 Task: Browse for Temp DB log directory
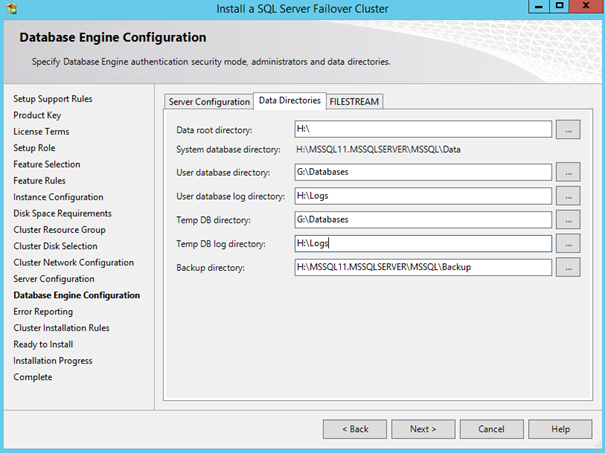(568, 243)
